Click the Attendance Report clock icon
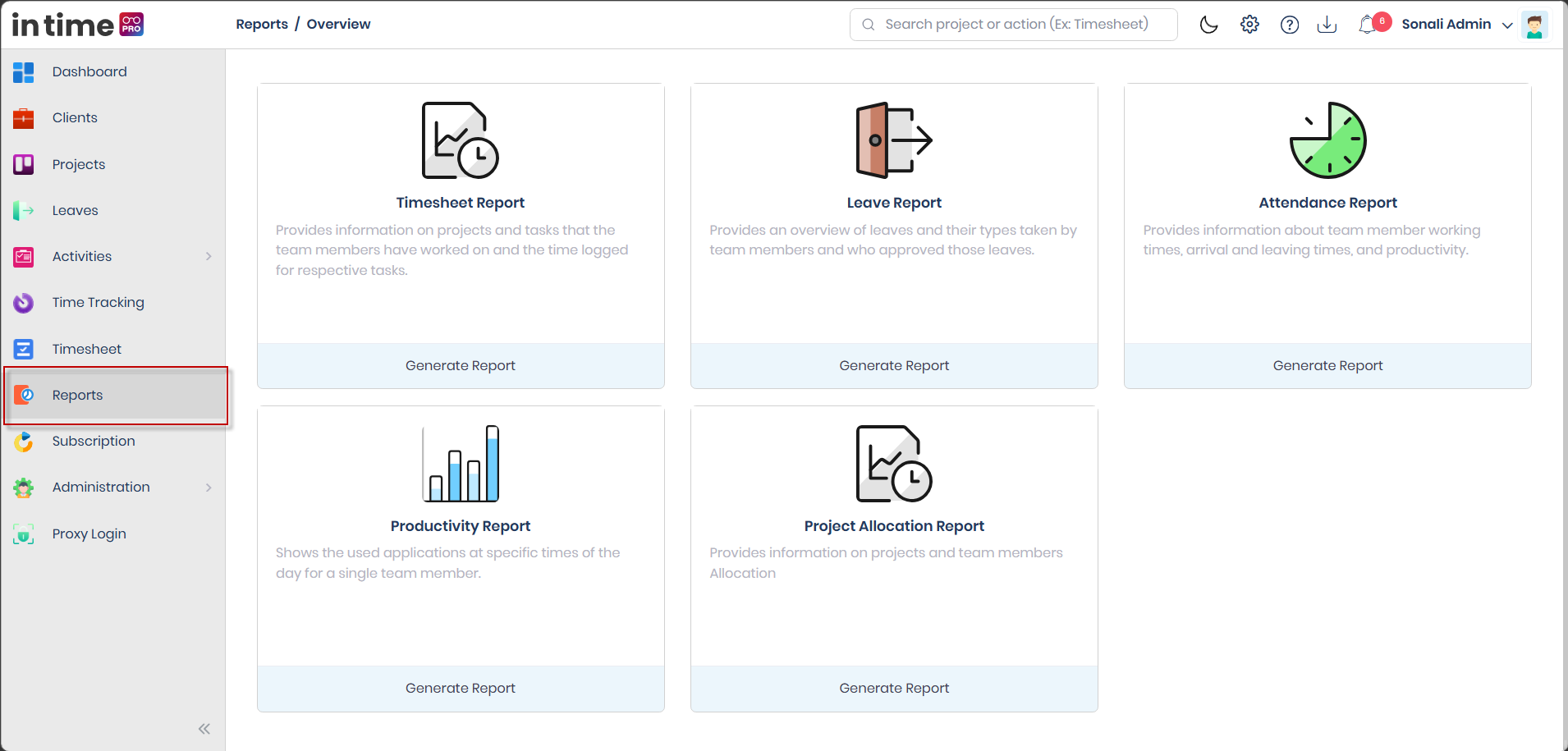1568x751 pixels. pyautogui.click(x=1327, y=140)
